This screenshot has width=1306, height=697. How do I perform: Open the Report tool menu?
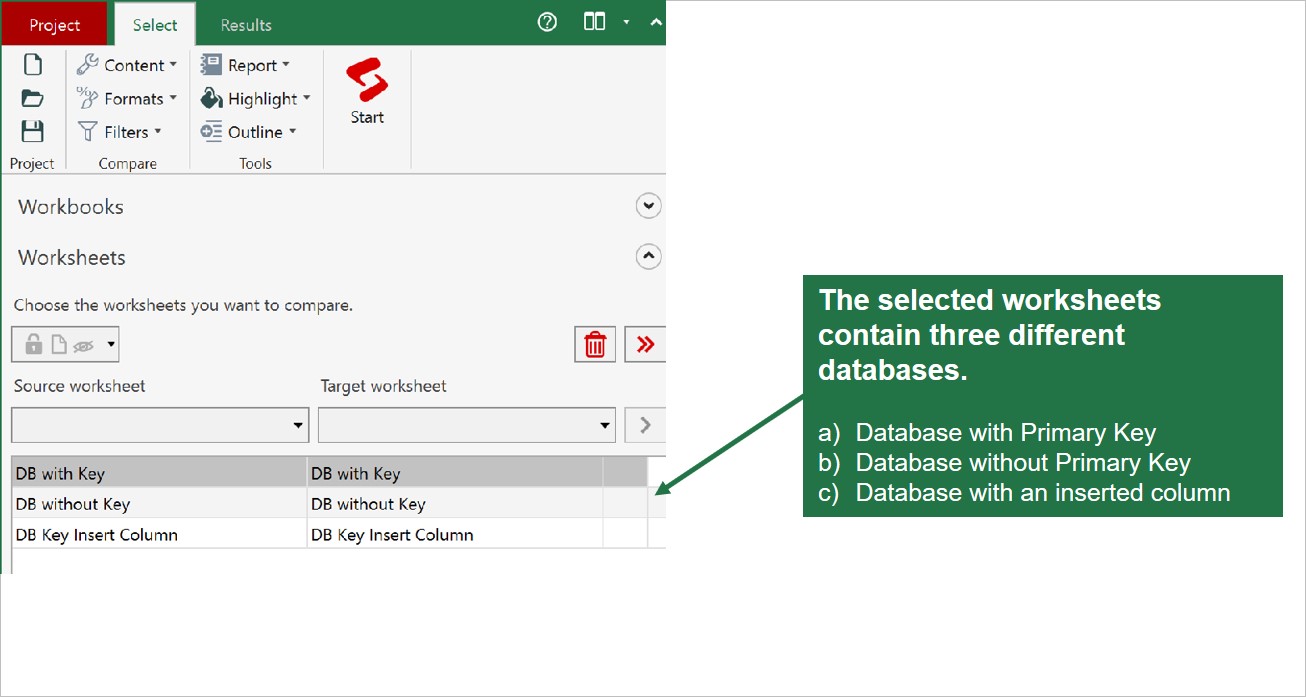click(x=245, y=65)
